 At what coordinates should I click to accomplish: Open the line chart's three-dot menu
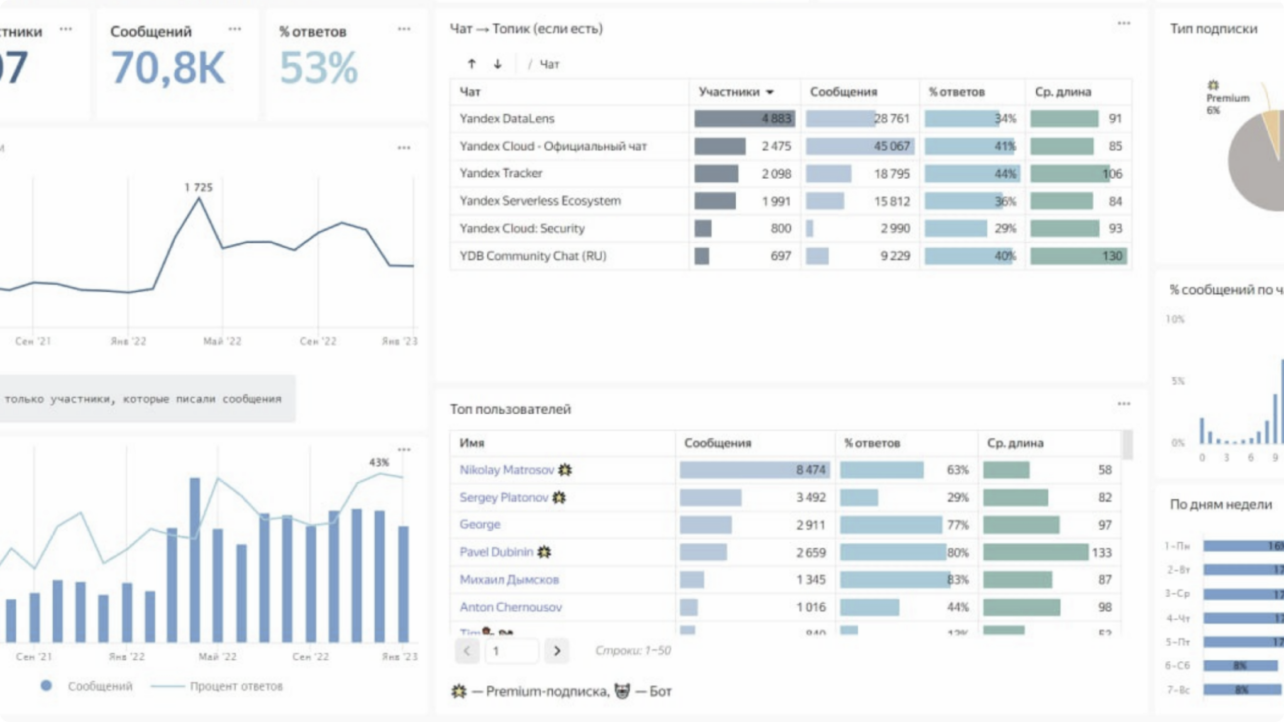404,148
